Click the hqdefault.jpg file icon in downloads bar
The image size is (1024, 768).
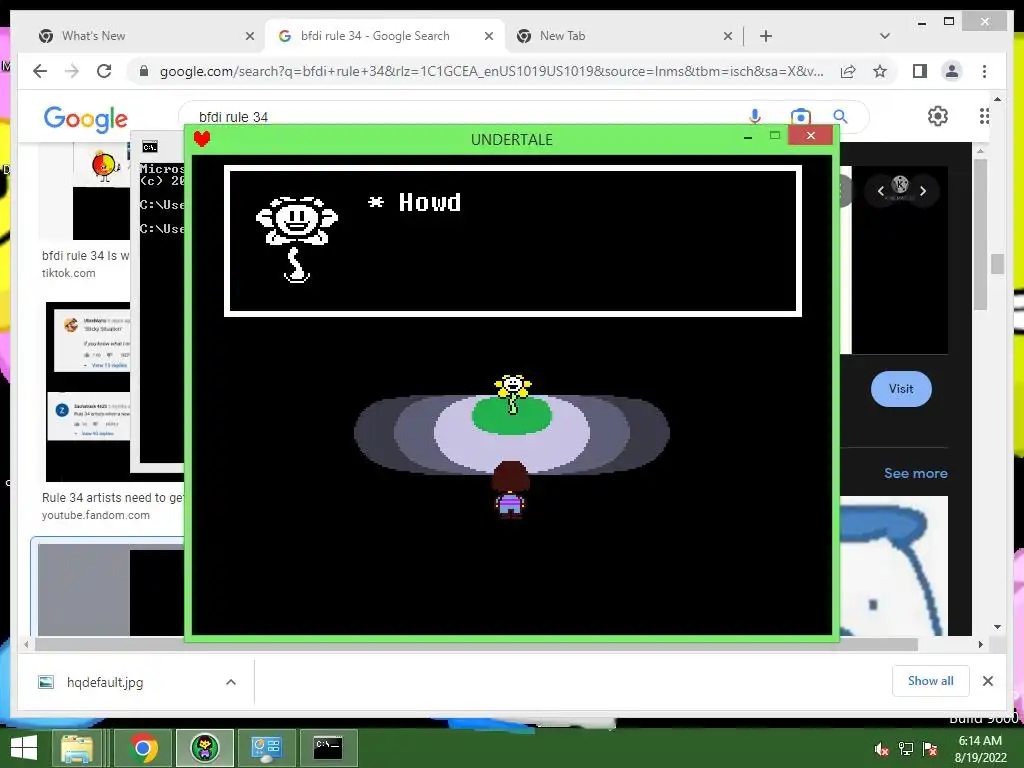coord(46,682)
